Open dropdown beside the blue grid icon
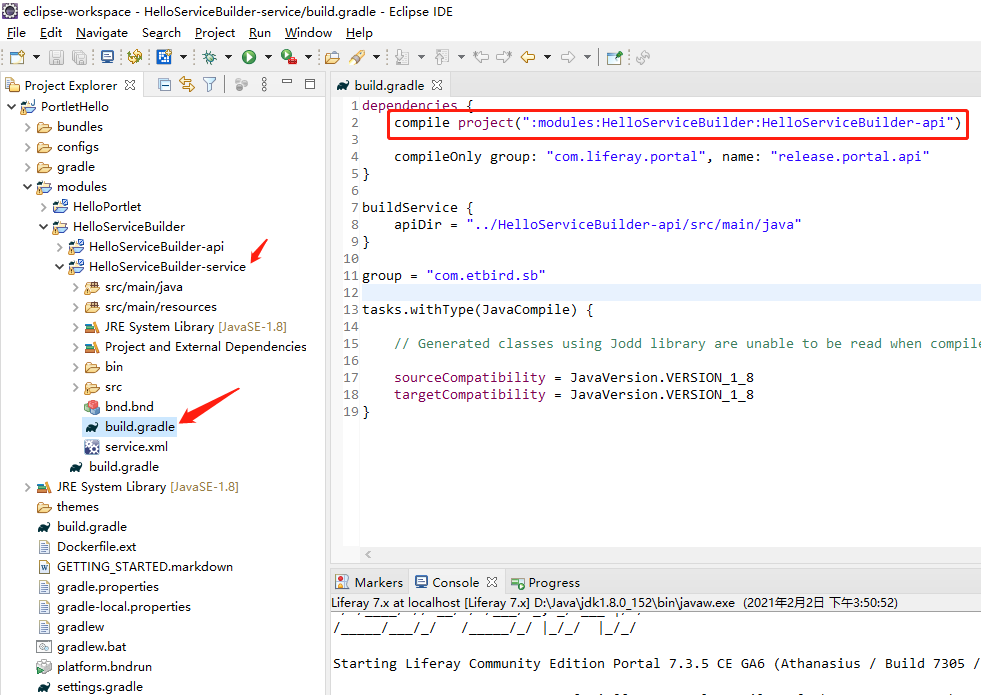 coord(183,57)
